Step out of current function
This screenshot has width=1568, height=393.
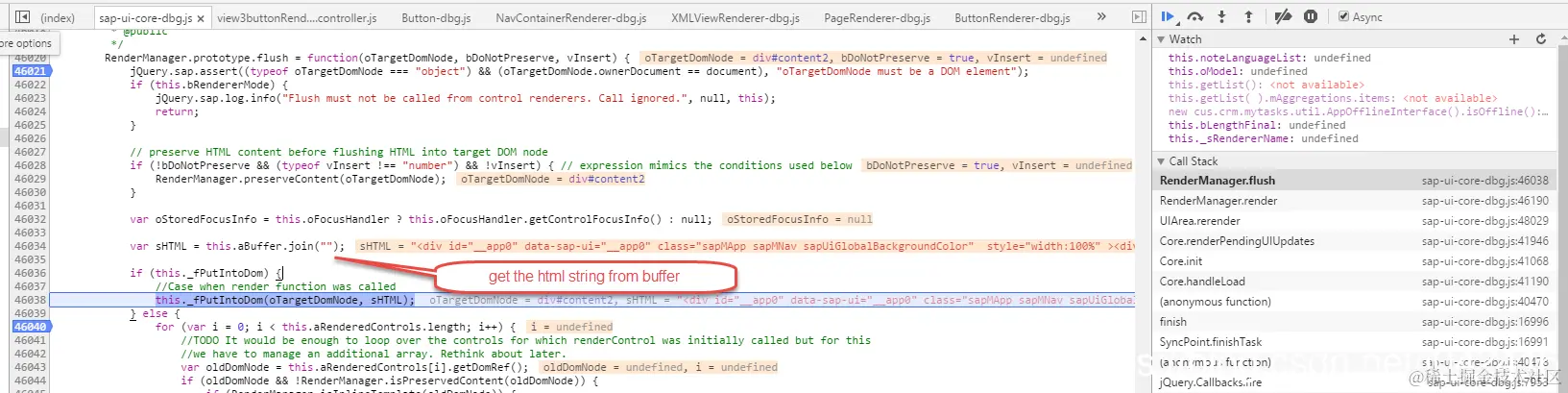1248,16
